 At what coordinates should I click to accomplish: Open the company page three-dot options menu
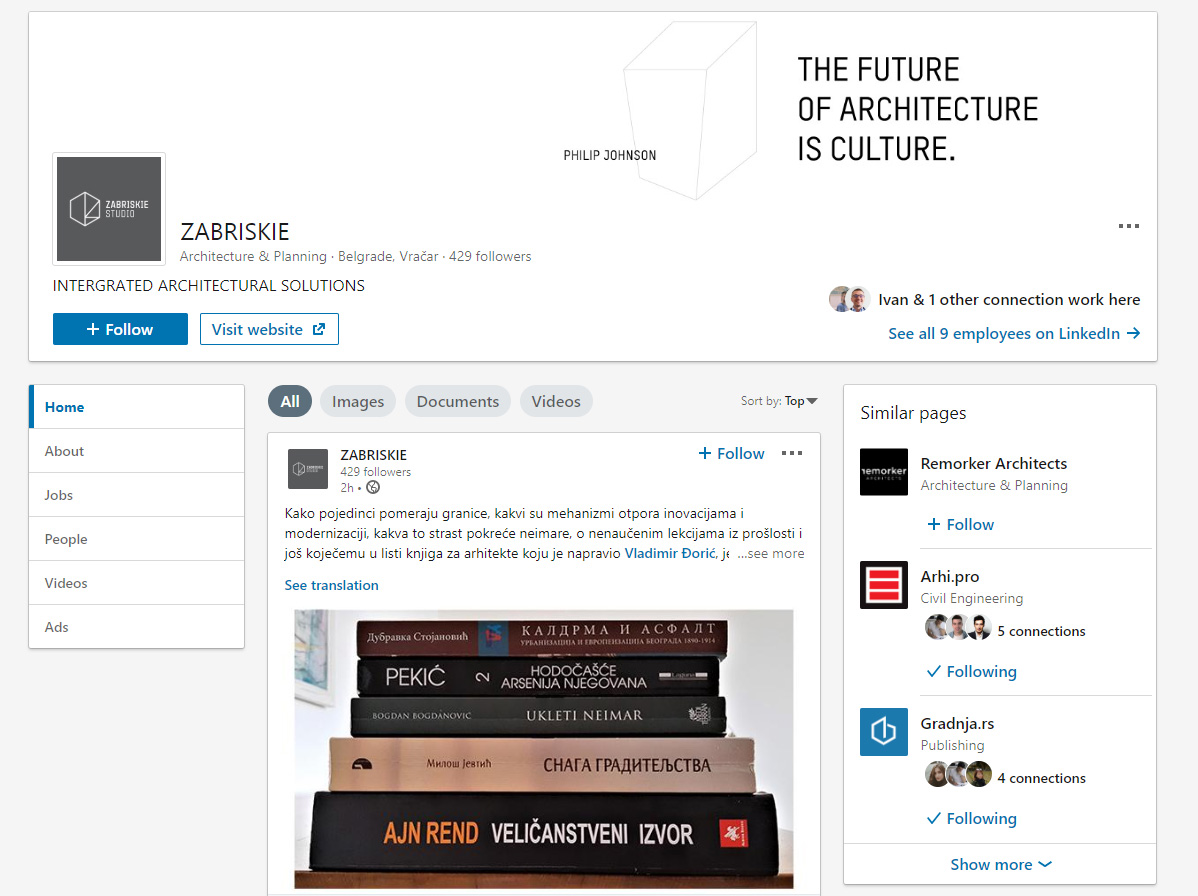pos(1128,227)
